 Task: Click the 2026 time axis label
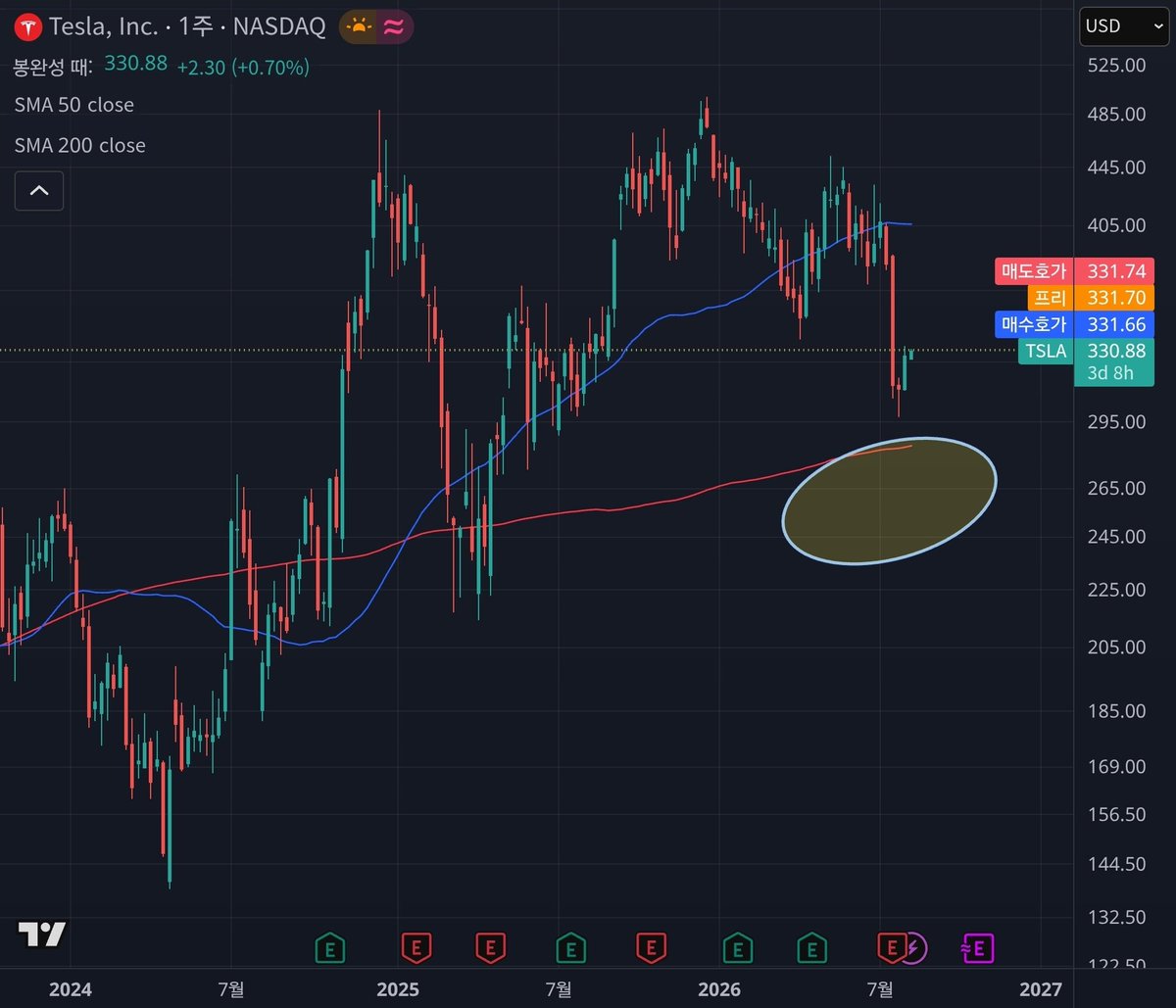coord(719,989)
